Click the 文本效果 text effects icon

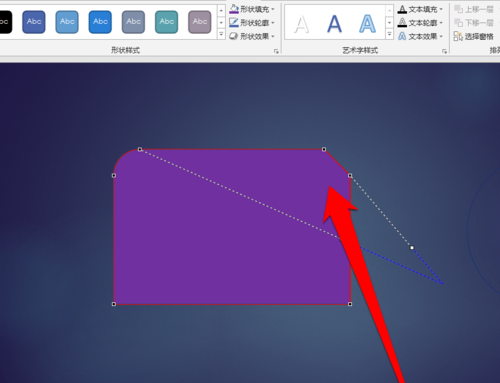[x=402, y=36]
